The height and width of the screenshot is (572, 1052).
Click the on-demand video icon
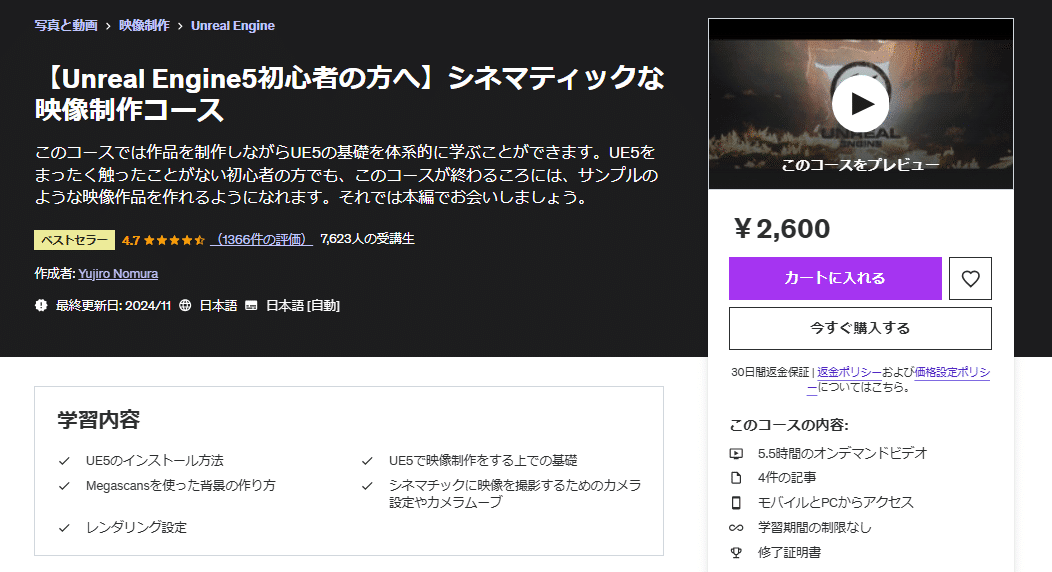tap(737, 453)
